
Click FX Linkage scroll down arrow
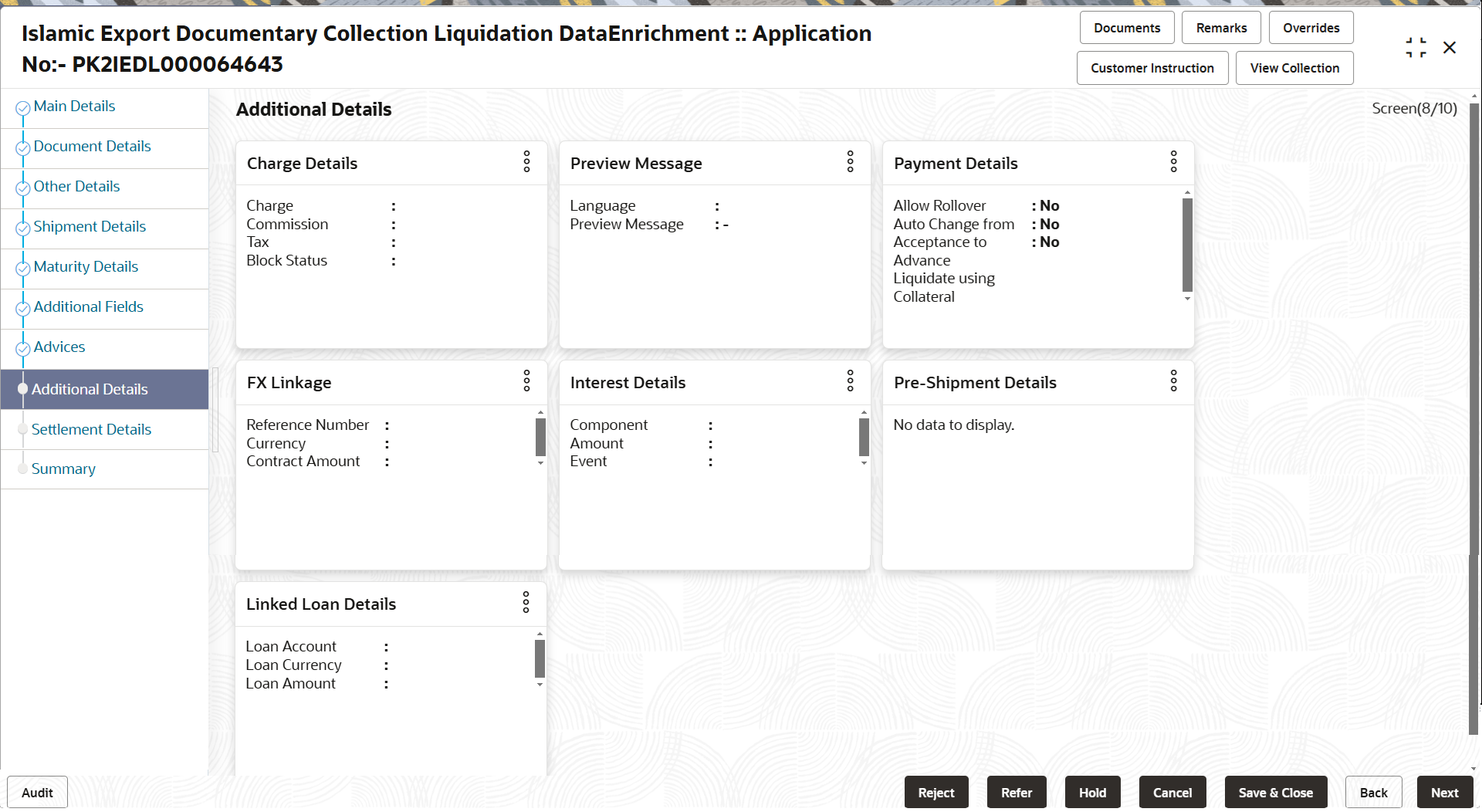pyautogui.click(x=540, y=463)
